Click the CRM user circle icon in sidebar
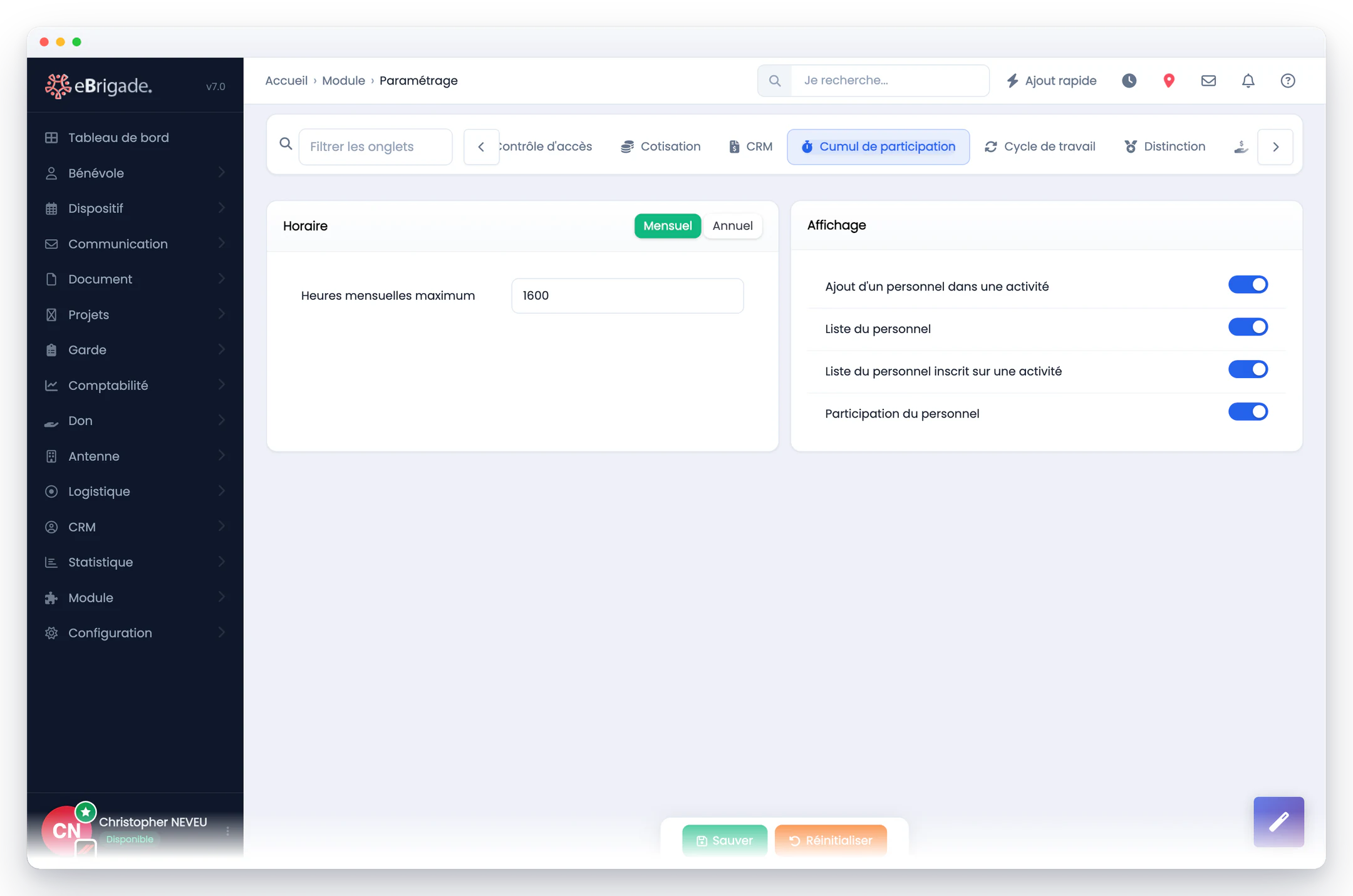Image resolution: width=1353 pixels, height=896 pixels. (x=51, y=527)
